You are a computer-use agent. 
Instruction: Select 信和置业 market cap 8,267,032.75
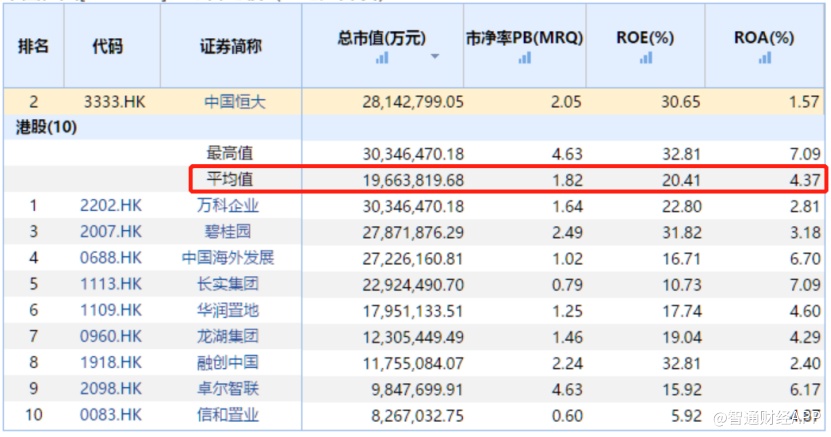[x=418, y=415]
